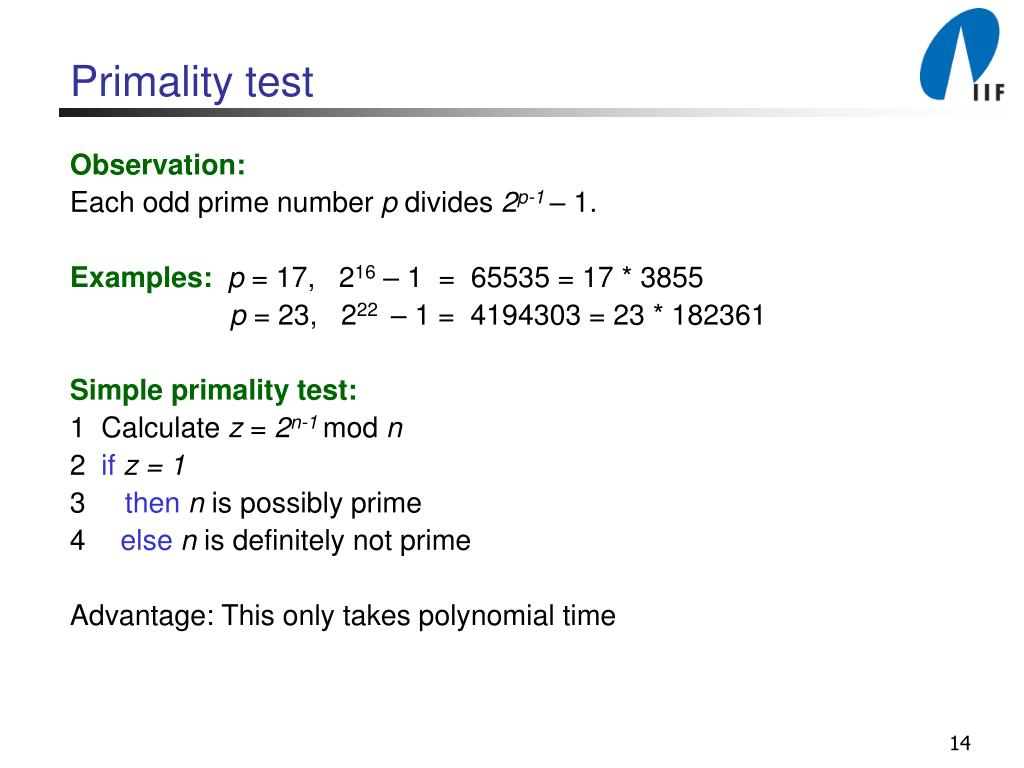The image size is (1024, 768).
Task: Click the number 4194303 in second example
Action: point(525,315)
